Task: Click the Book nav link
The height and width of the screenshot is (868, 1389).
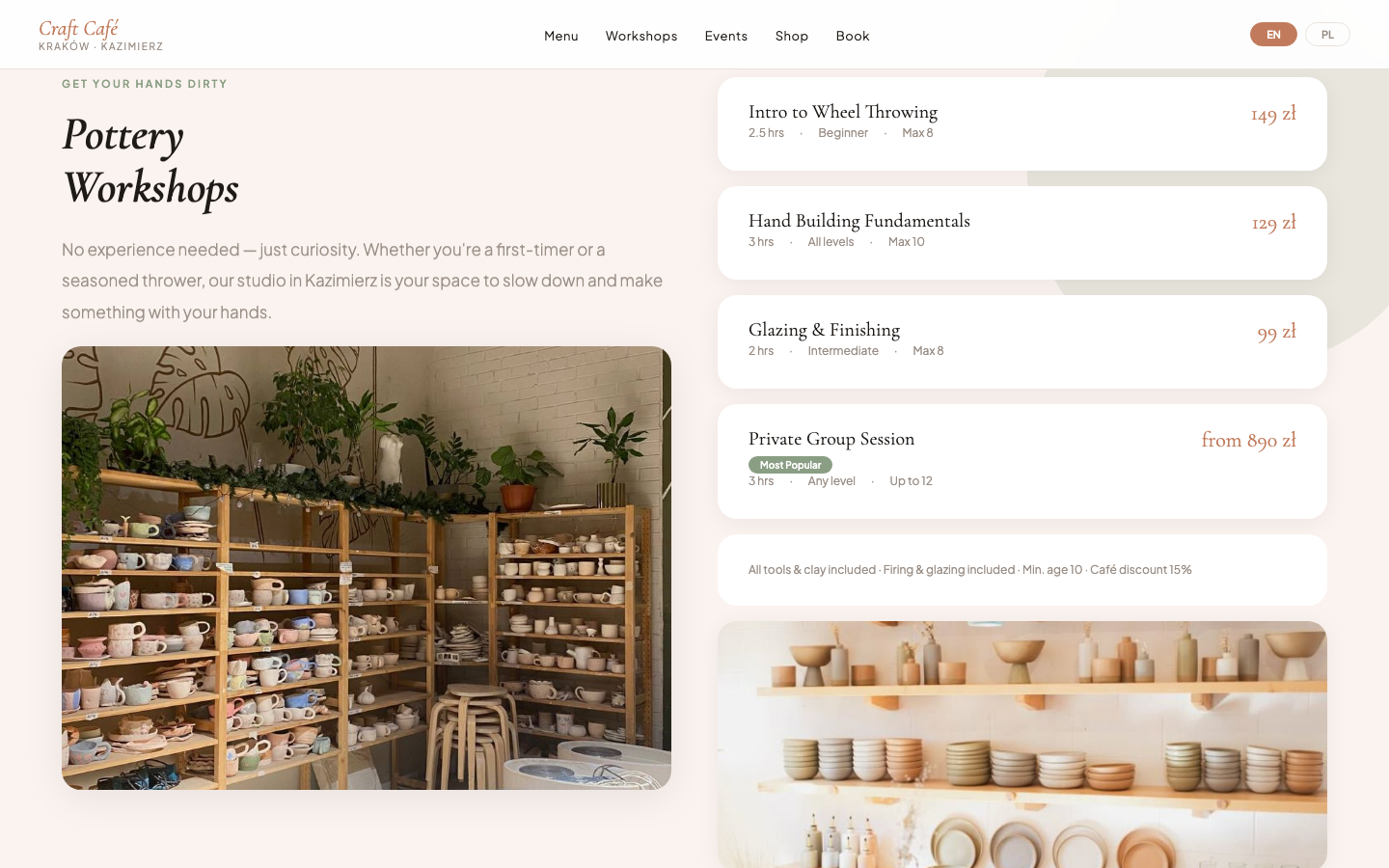Action: (x=853, y=36)
